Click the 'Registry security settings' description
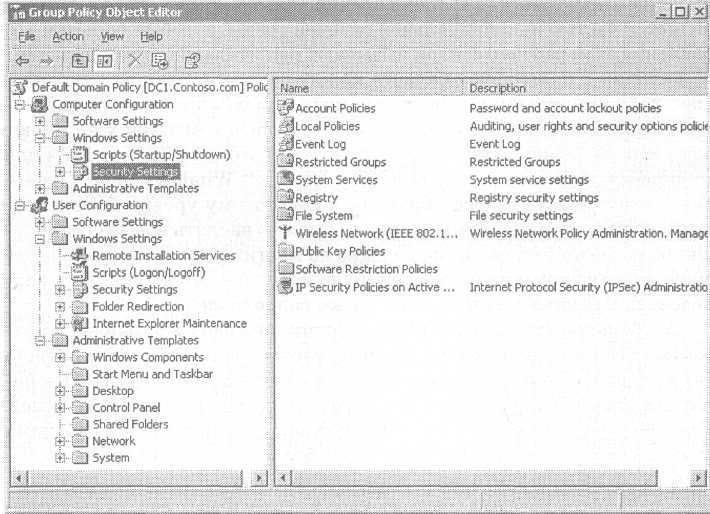The image size is (710, 514). pyautogui.click(x=534, y=198)
